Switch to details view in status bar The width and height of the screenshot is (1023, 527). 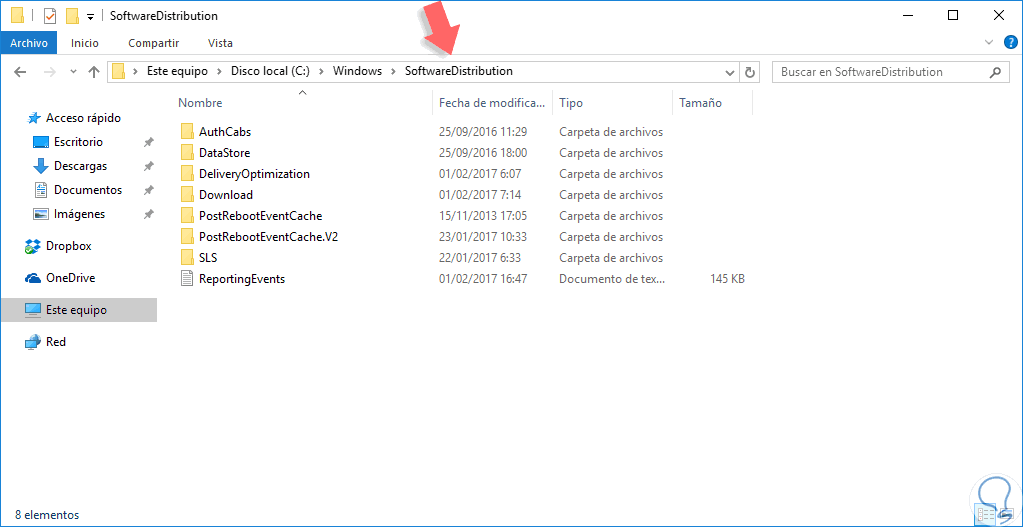pos(985,514)
